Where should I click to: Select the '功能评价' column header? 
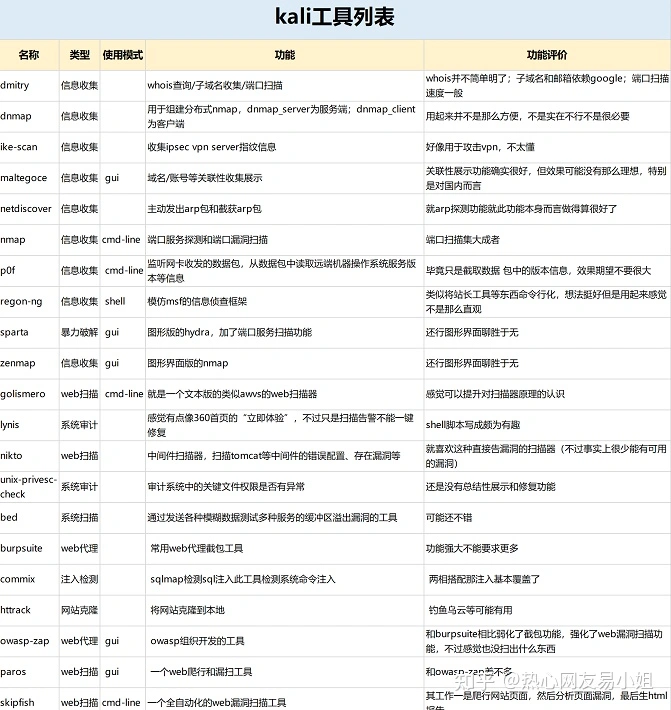(x=547, y=55)
